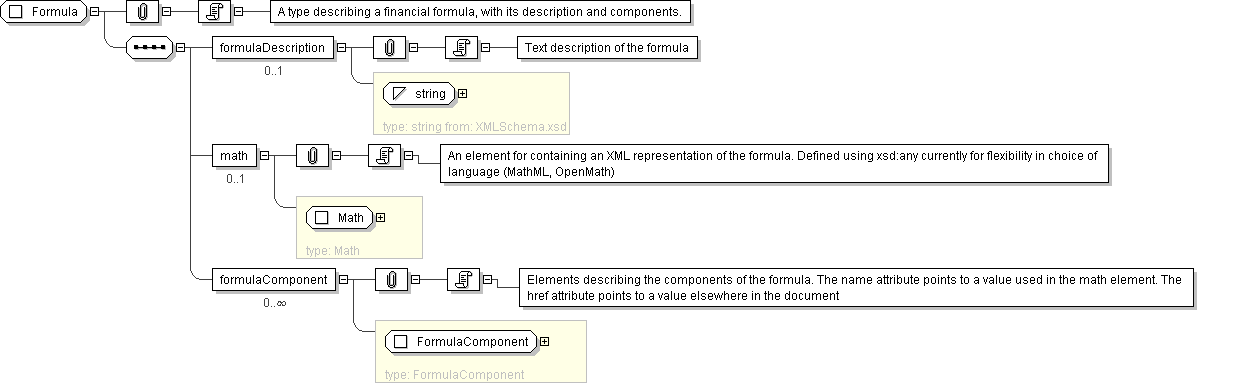The image size is (1235, 384).
Task: Collapse the math element node
Action: pyautogui.click(x=264, y=155)
